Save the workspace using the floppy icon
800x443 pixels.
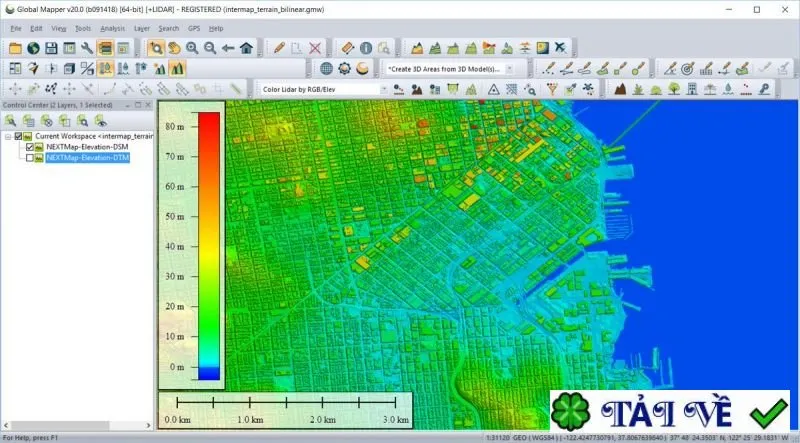52,48
